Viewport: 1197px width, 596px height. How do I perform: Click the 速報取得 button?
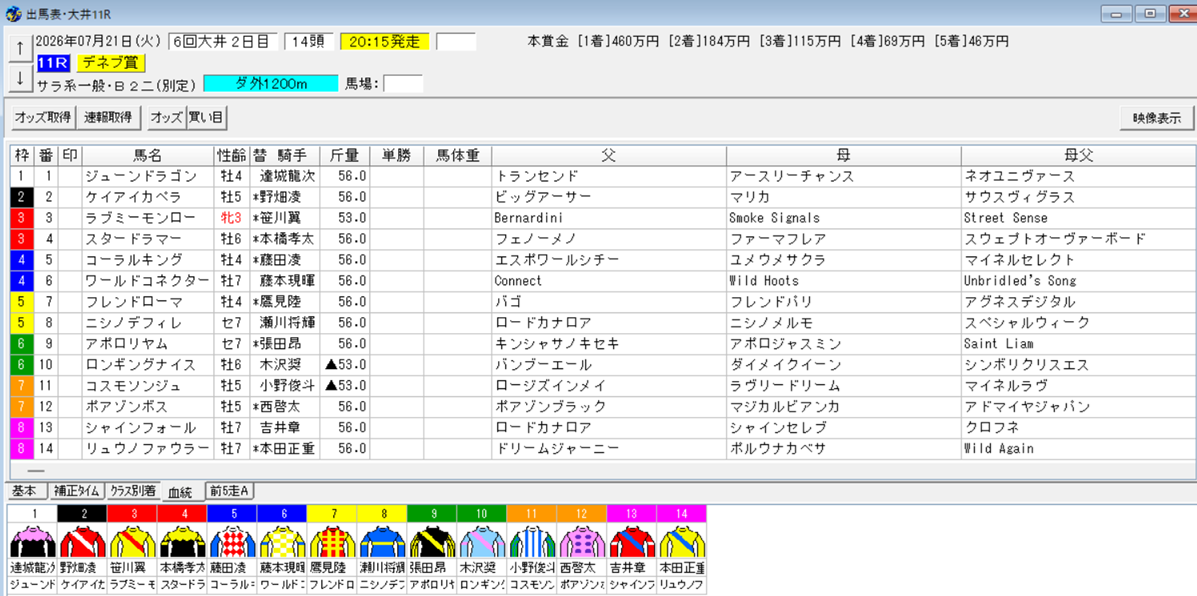108,118
